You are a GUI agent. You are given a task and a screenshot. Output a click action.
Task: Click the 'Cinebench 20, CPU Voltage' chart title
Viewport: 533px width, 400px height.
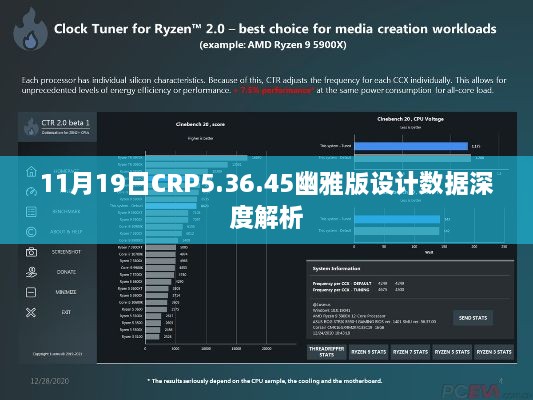click(410, 119)
